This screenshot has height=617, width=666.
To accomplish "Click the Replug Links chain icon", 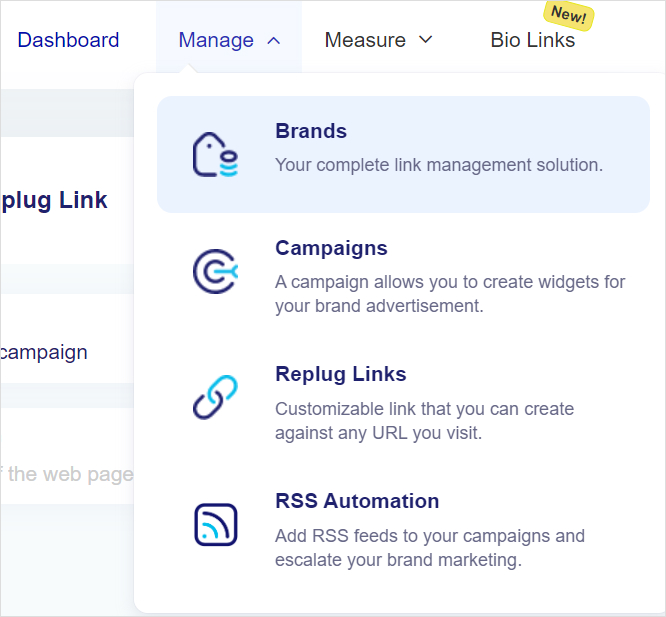I will (215, 397).
